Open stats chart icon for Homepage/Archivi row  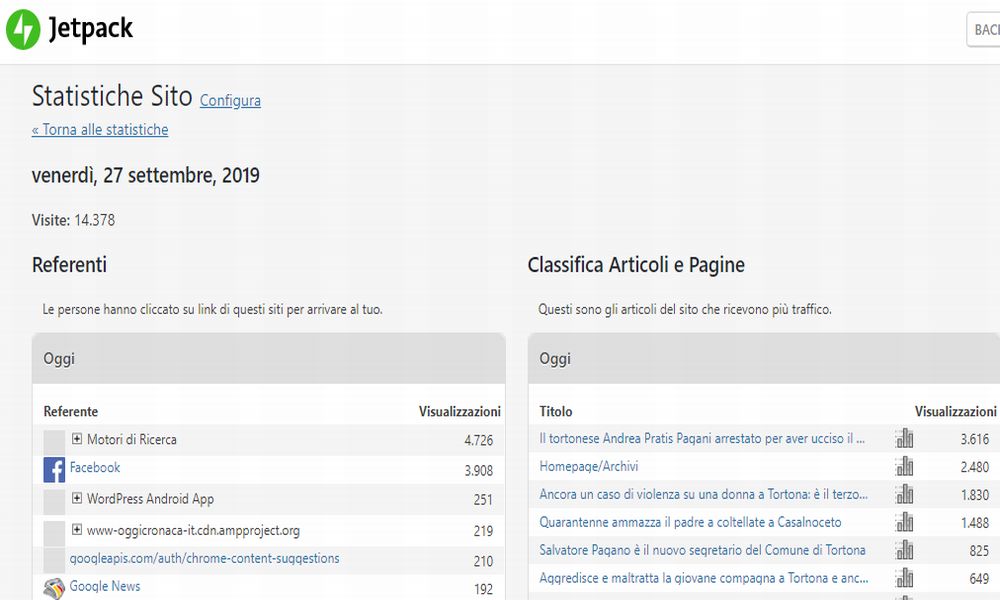[x=905, y=466]
